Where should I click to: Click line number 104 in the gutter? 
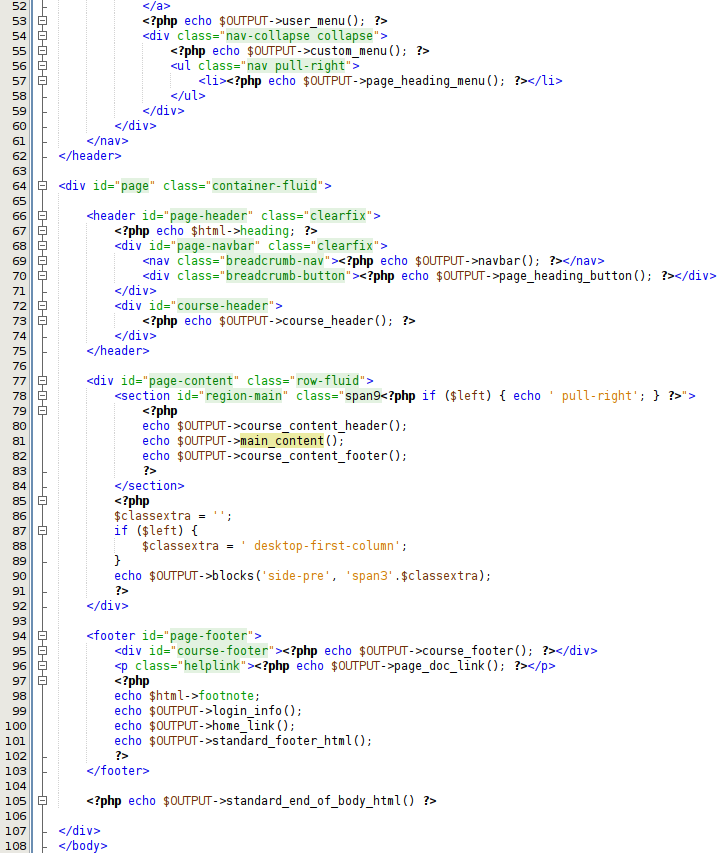[x=15, y=786]
